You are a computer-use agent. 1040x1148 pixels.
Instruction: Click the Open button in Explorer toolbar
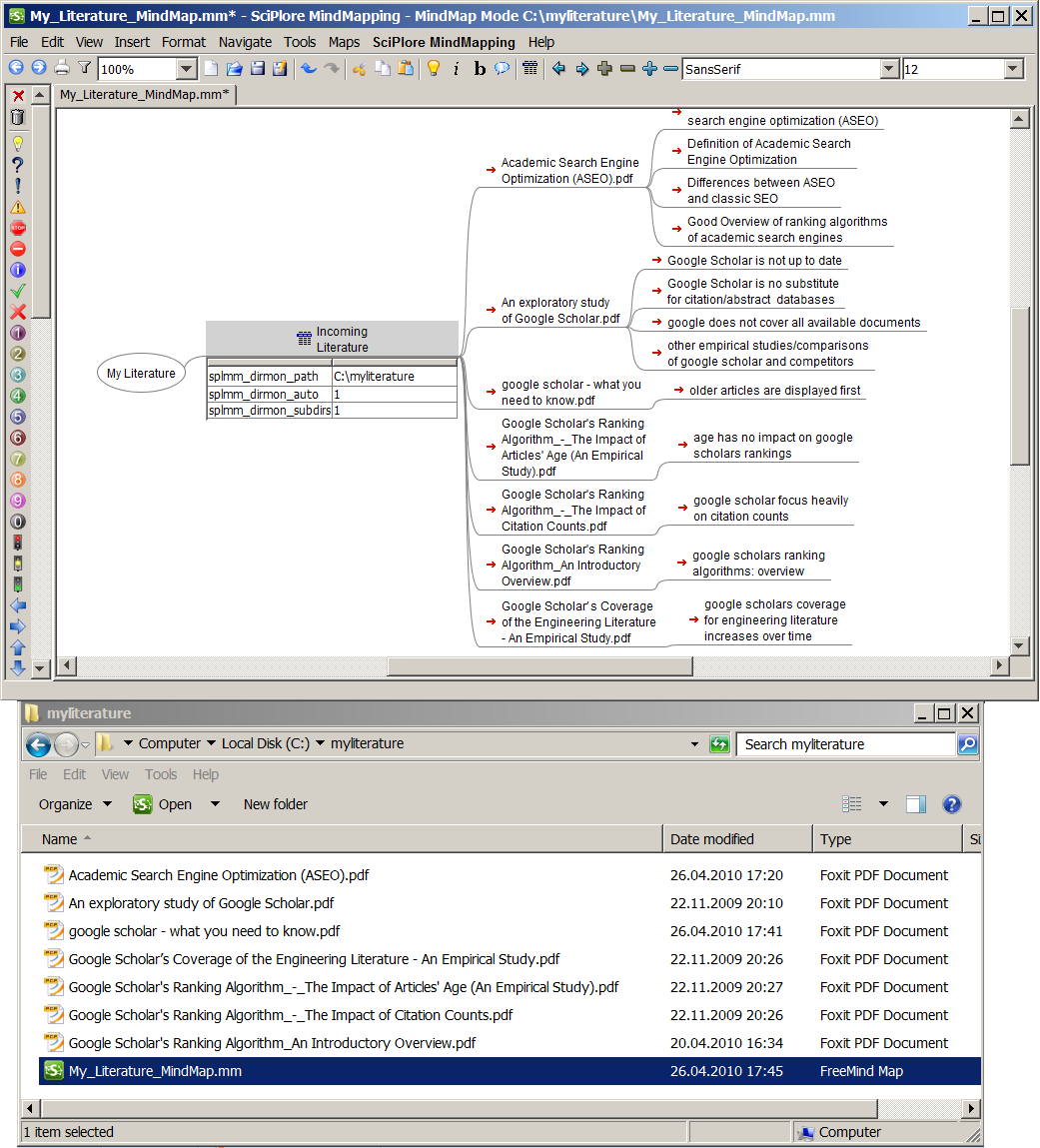163,804
